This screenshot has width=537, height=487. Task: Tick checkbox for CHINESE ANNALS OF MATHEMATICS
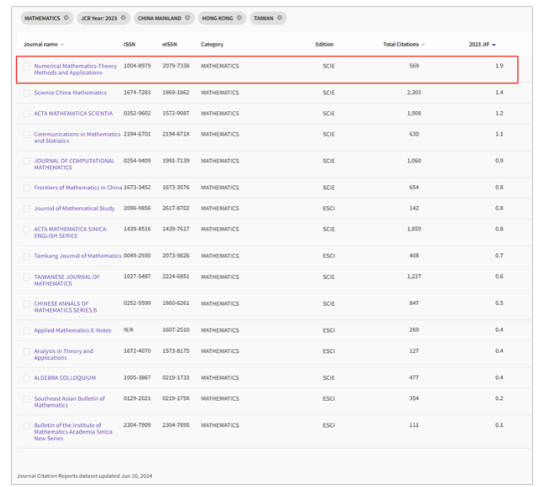[x=27, y=304]
